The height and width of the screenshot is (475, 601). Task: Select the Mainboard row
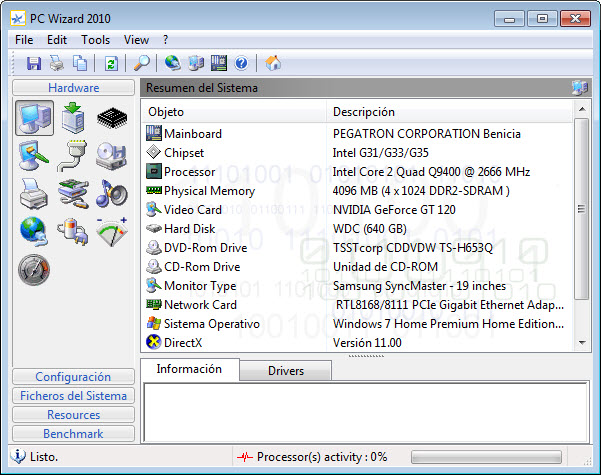click(358, 134)
